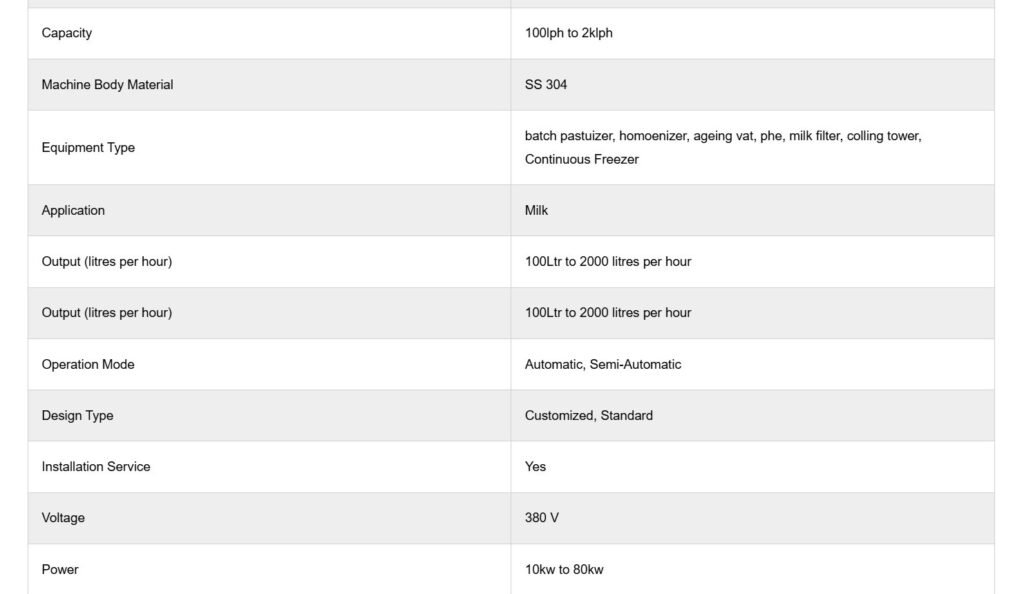Click the Power label cell
The height and width of the screenshot is (594, 1024).
coord(60,570)
